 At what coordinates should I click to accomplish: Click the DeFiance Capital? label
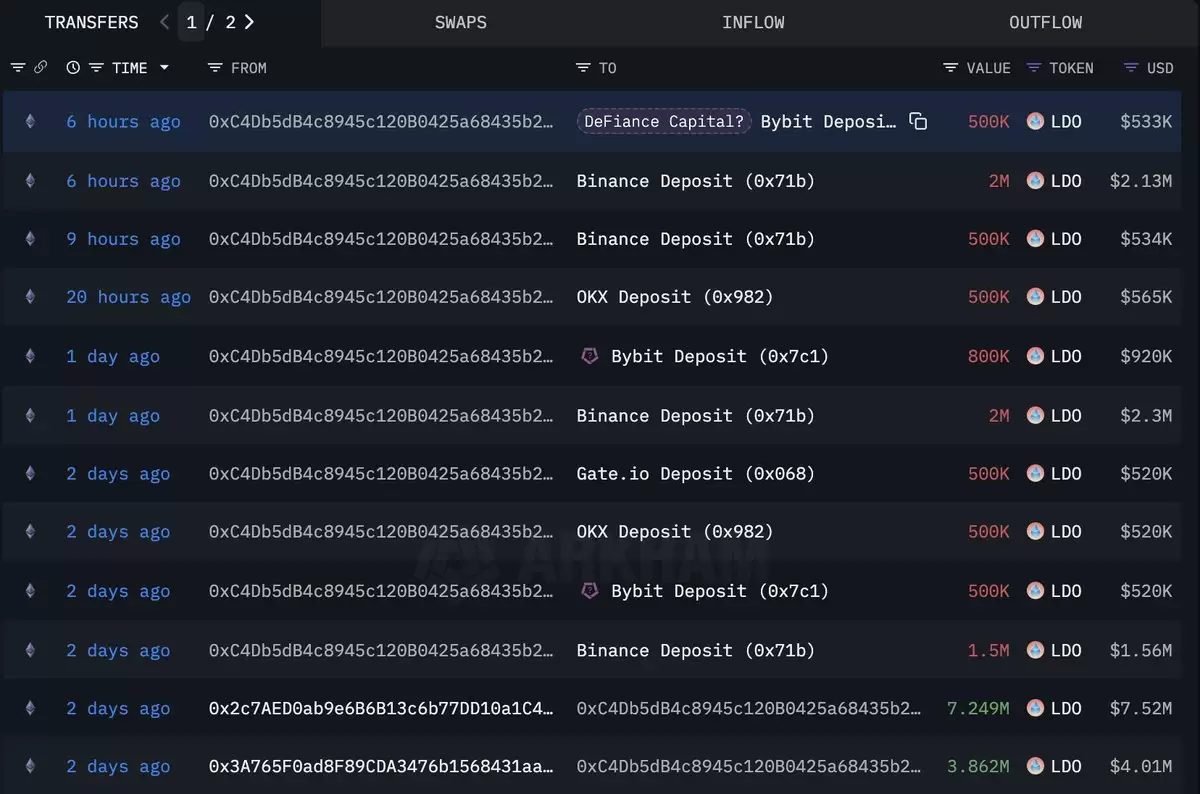[x=664, y=122]
